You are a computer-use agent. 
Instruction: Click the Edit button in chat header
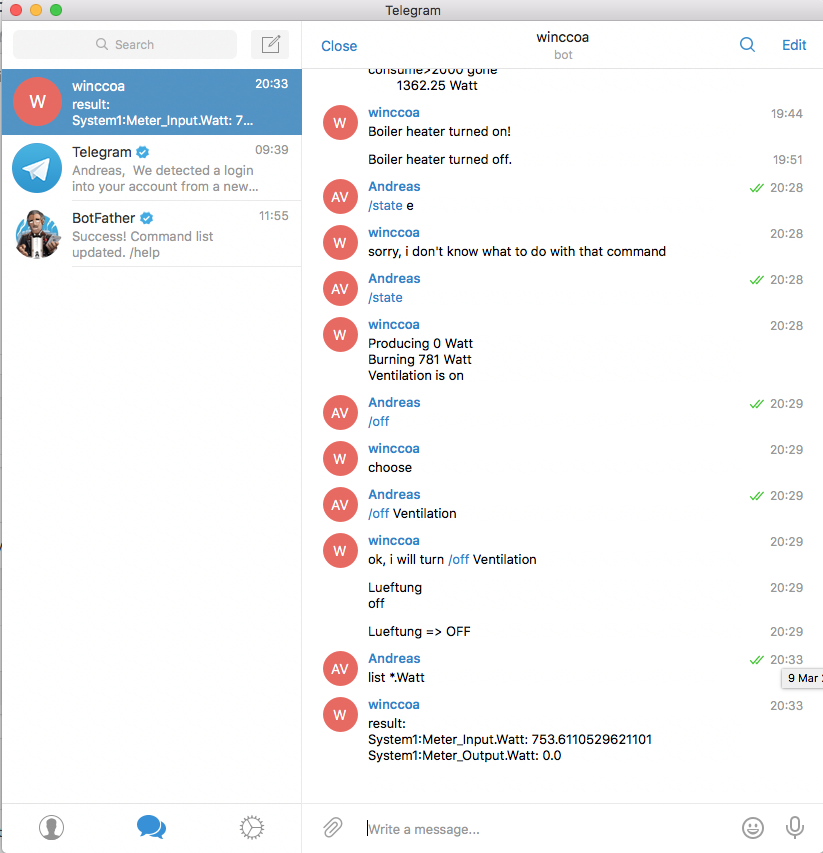coord(794,45)
